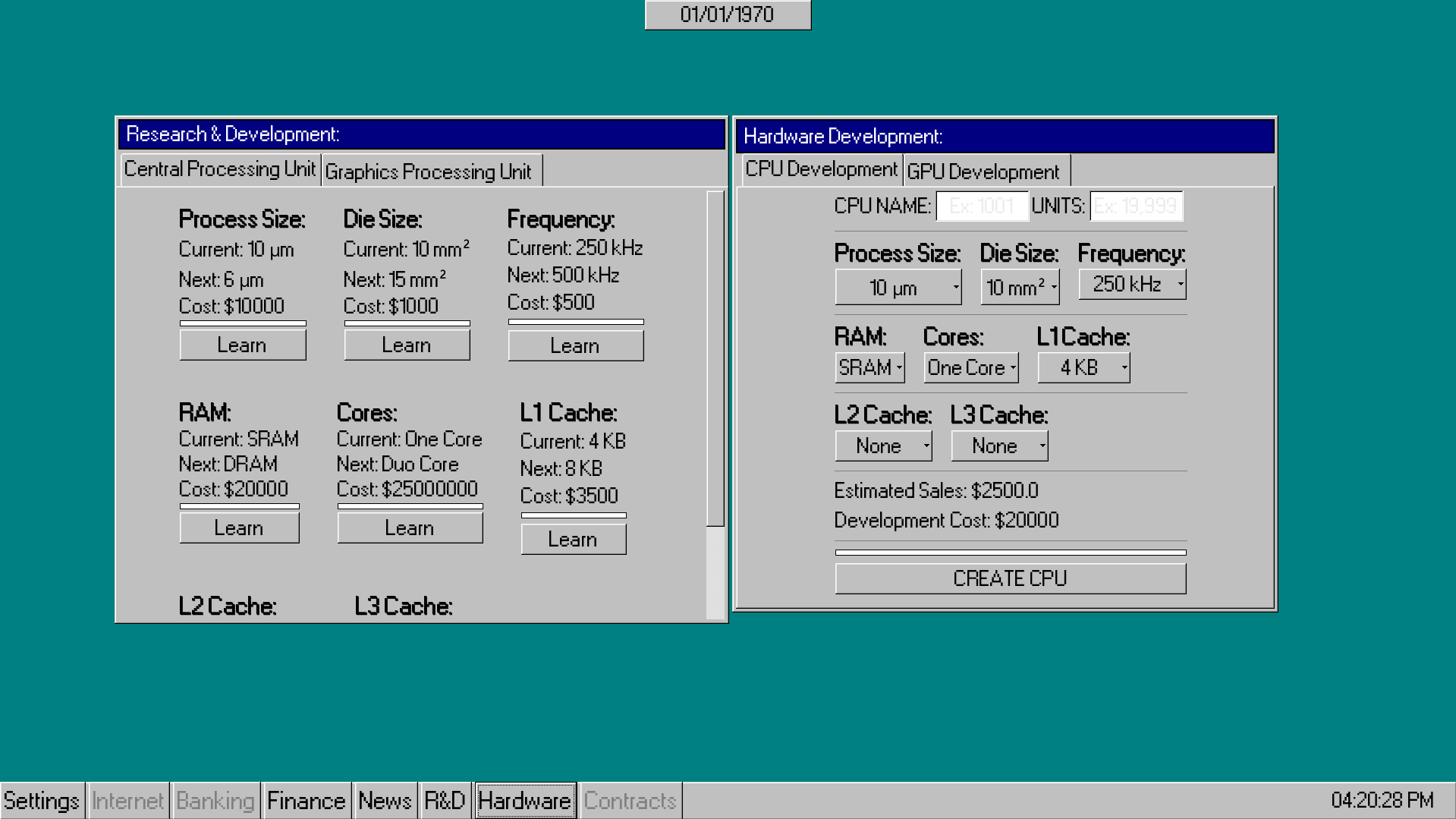Open the RAM dropdown set to SRAM
The height and width of the screenshot is (819, 1456).
870,367
